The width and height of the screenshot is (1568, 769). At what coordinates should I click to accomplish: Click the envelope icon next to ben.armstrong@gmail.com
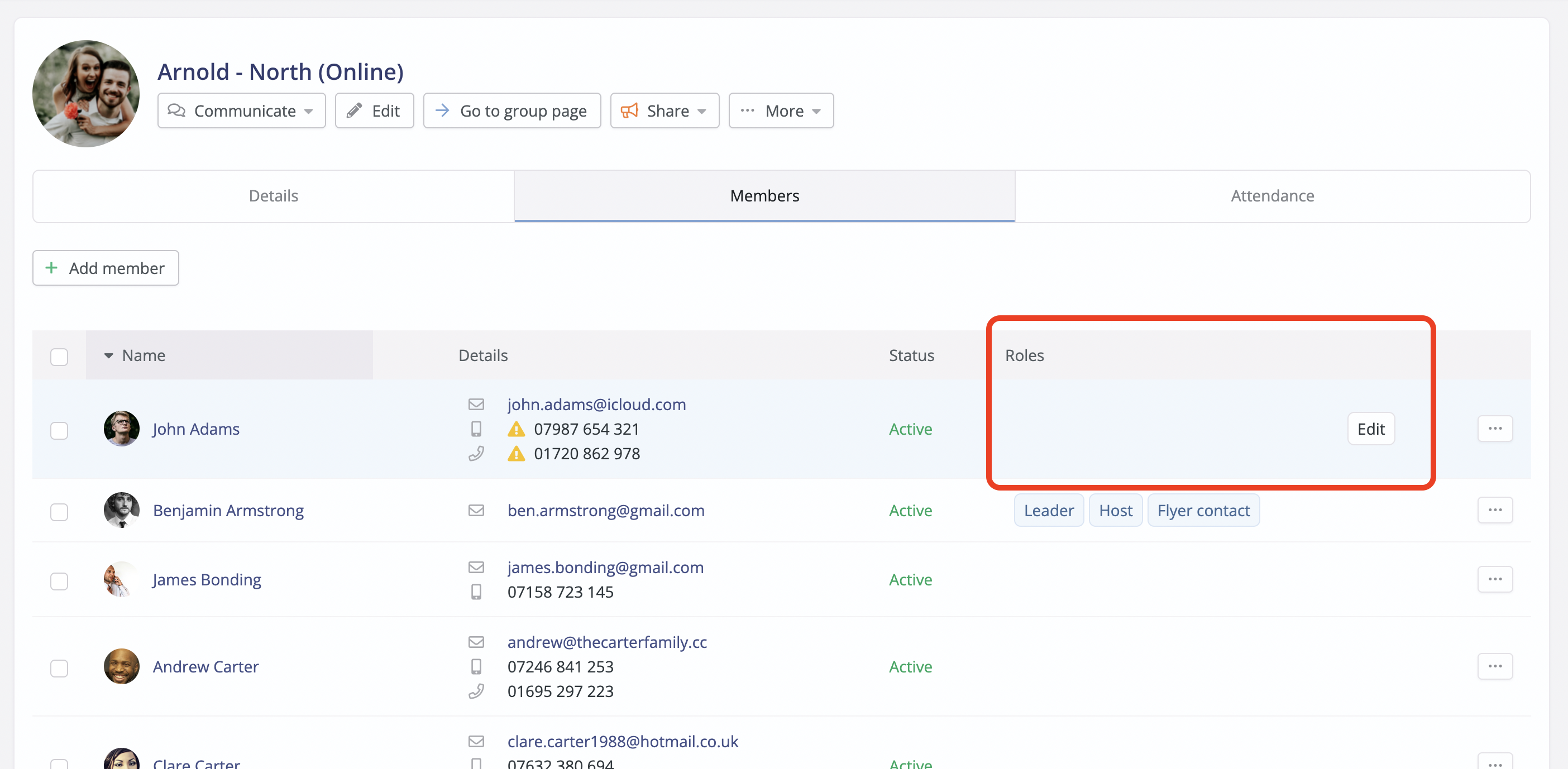[476, 511]
